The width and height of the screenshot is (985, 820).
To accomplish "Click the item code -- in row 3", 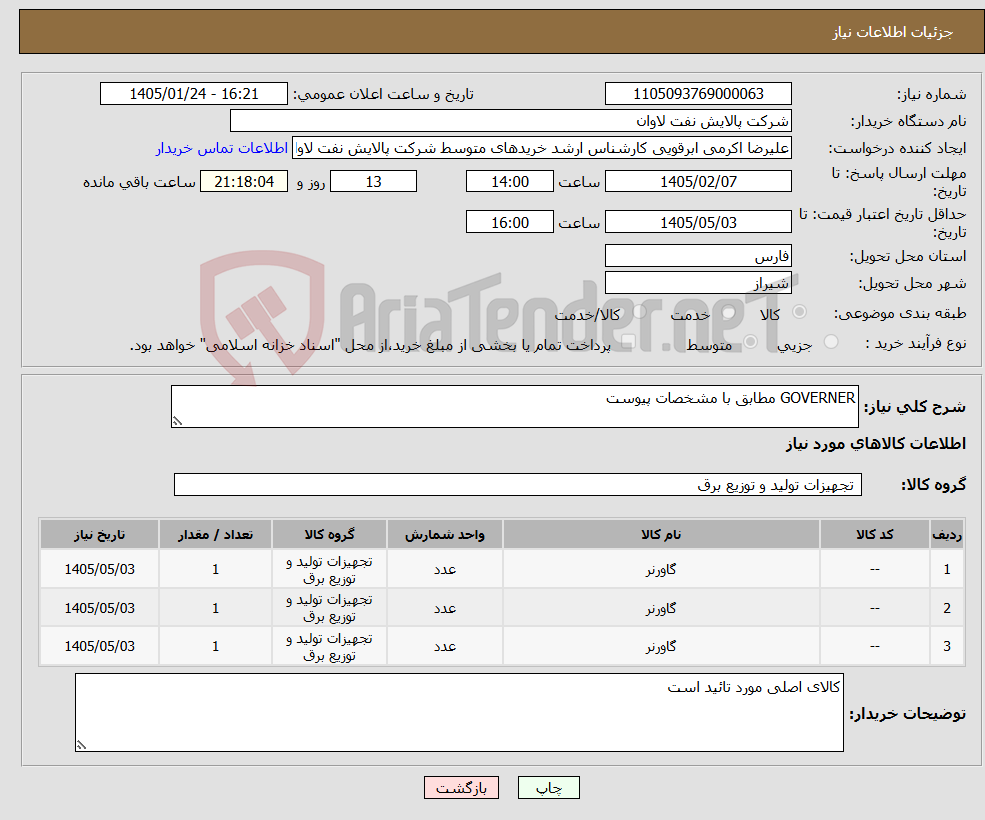I will click(874, 646).
